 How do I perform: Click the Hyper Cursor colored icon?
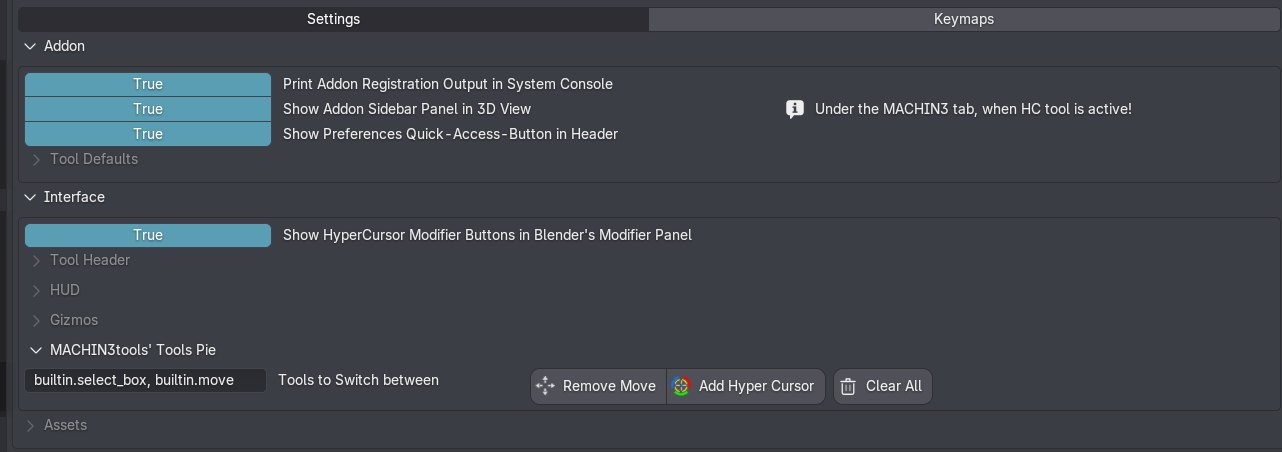tap(682, 386)
